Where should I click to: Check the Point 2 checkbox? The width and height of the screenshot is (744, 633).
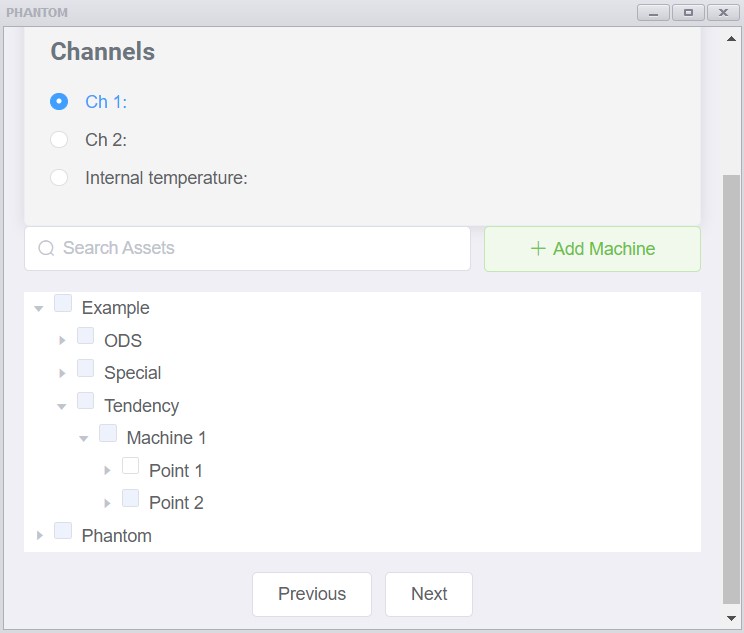click(x=130, y=498)
